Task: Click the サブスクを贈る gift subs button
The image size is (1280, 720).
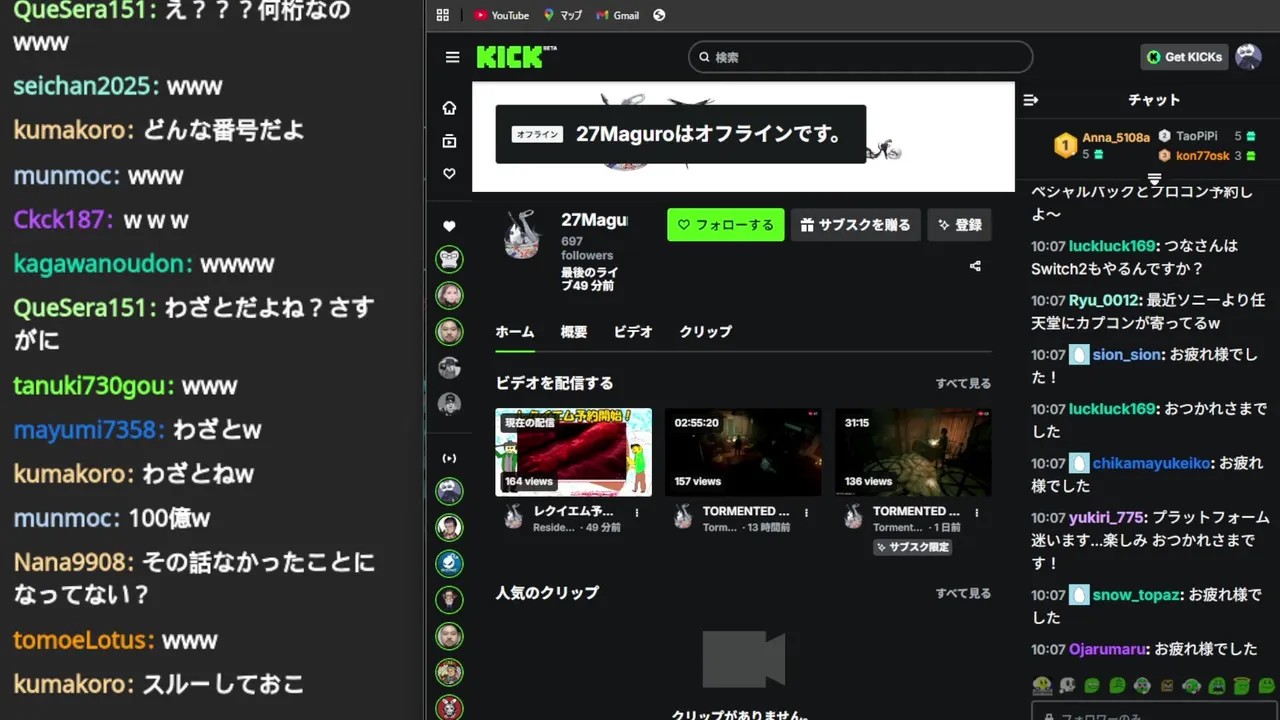Action: [855, 225]
